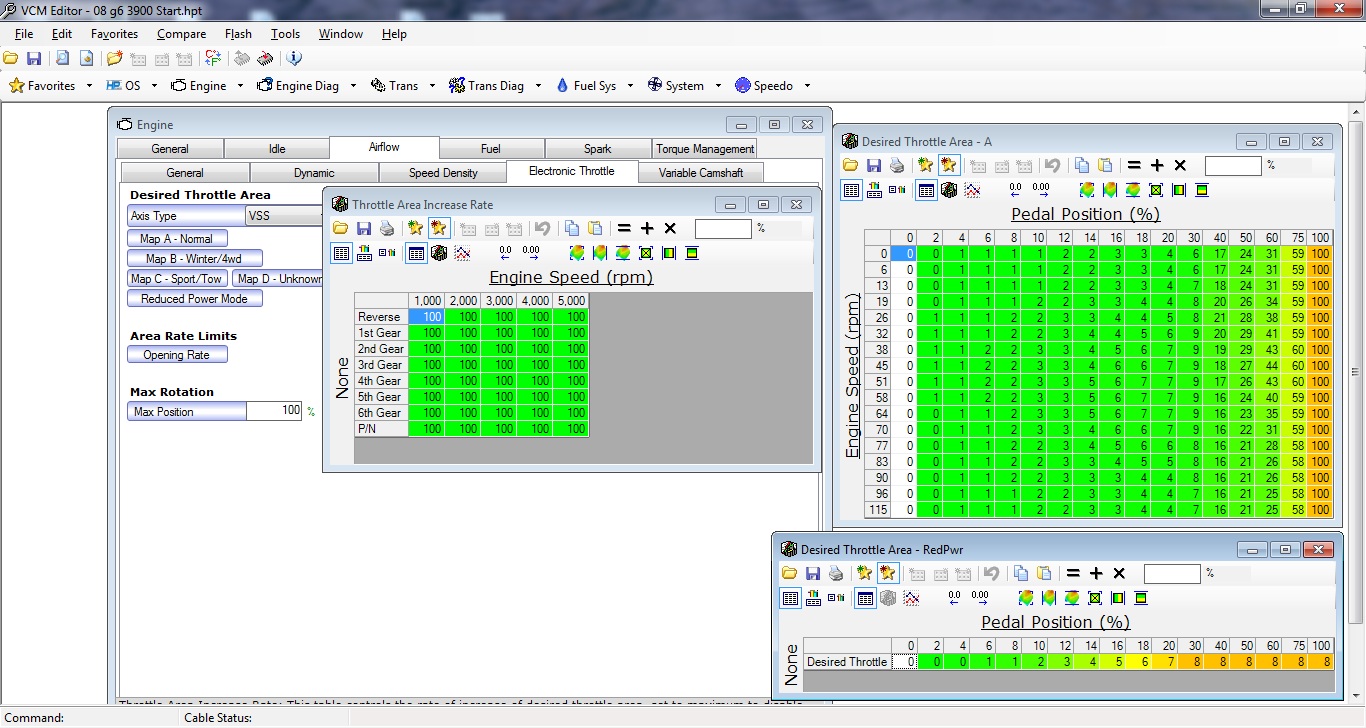Switch to the Torque Management tab
Screen dimensions: 1366x728
point(705,149)
